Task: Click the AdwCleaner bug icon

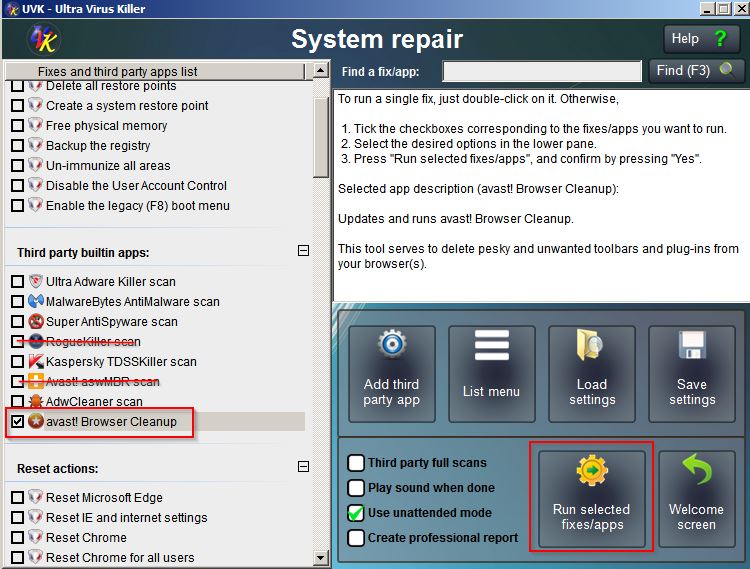Action: (x=36, y=402)
